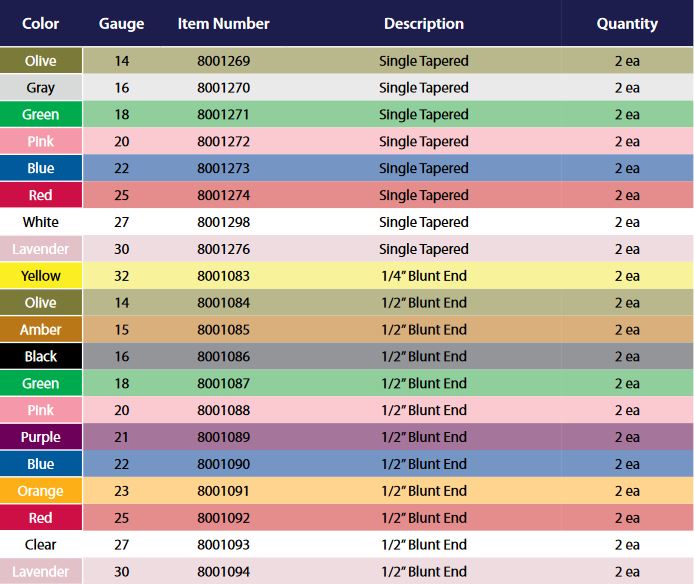Click item number 8001298
The height and width of the screenshot is (584, 694).
[x=224, y=222]
